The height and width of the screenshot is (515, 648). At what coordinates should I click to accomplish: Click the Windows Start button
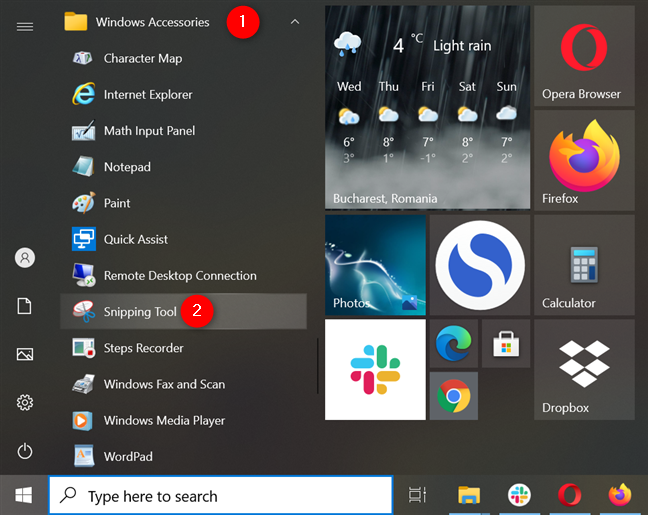tap(24, 495)
